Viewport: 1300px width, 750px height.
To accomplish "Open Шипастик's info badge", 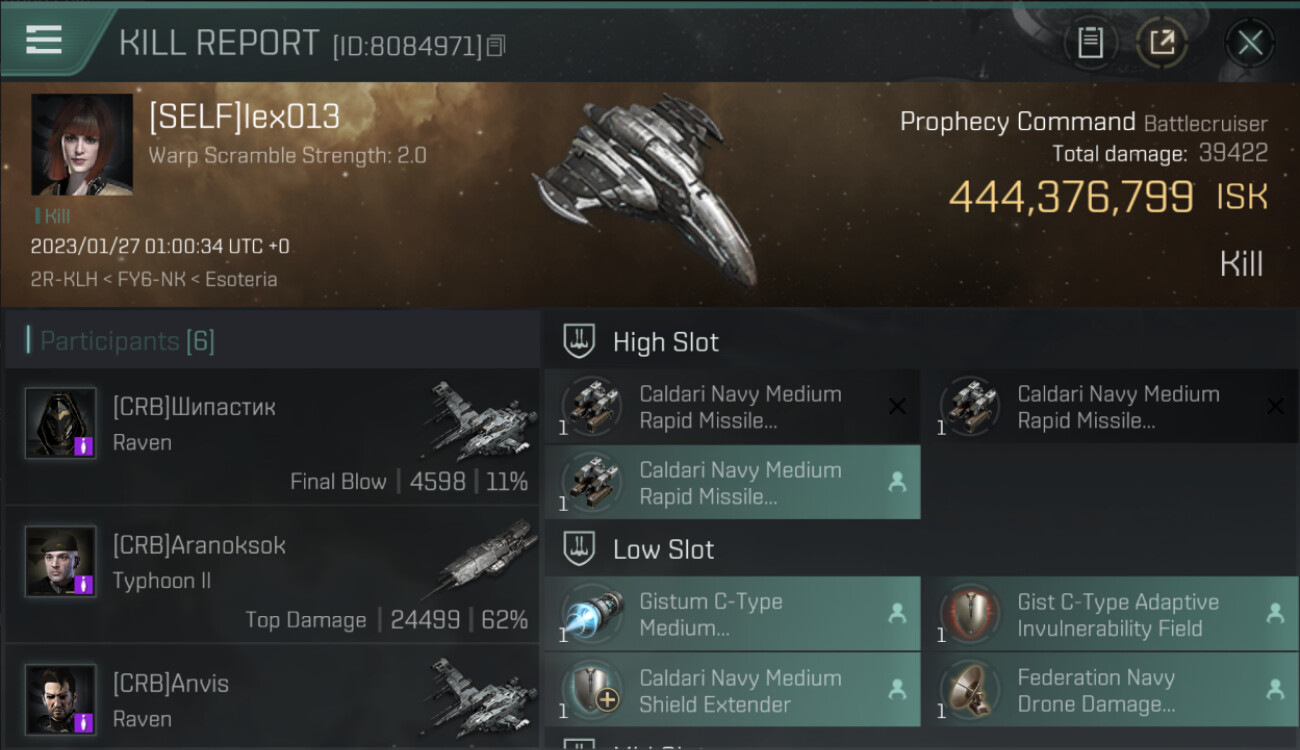I will pos(85,446).
